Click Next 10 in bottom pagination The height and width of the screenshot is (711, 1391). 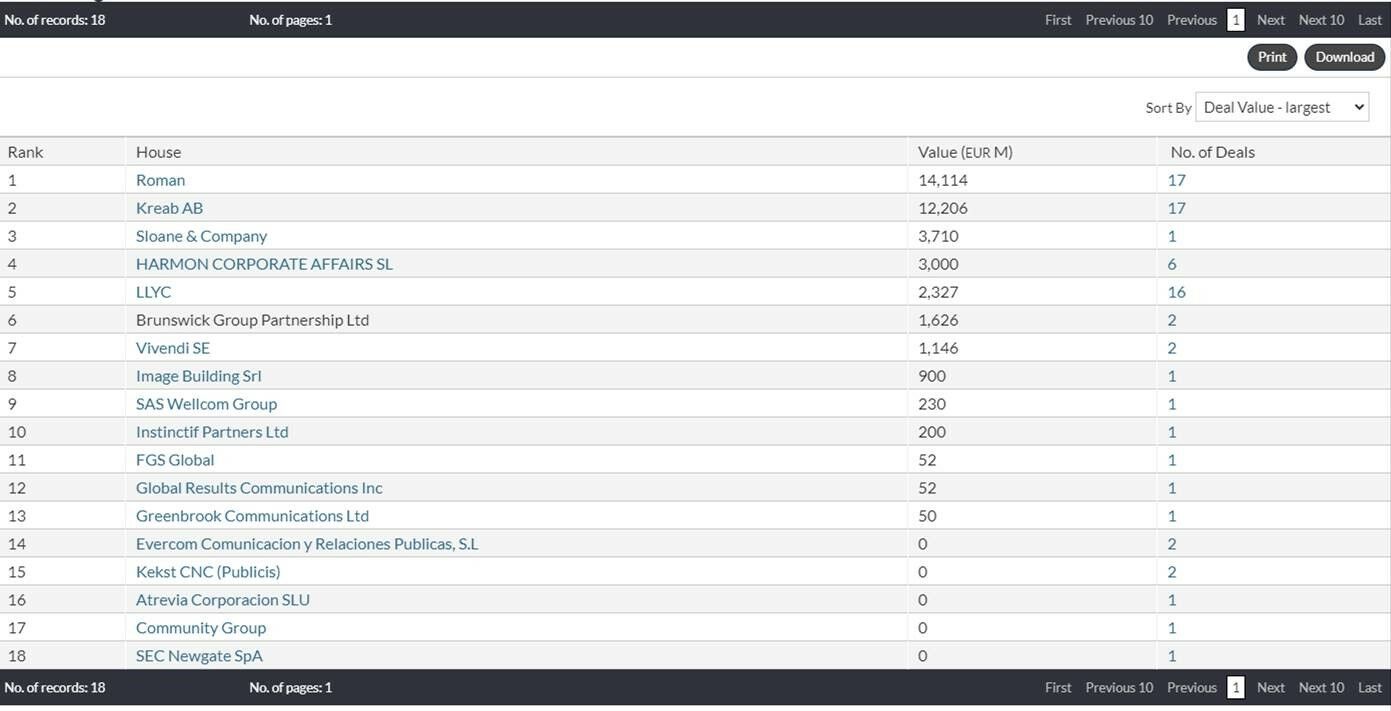[1321, 688]
